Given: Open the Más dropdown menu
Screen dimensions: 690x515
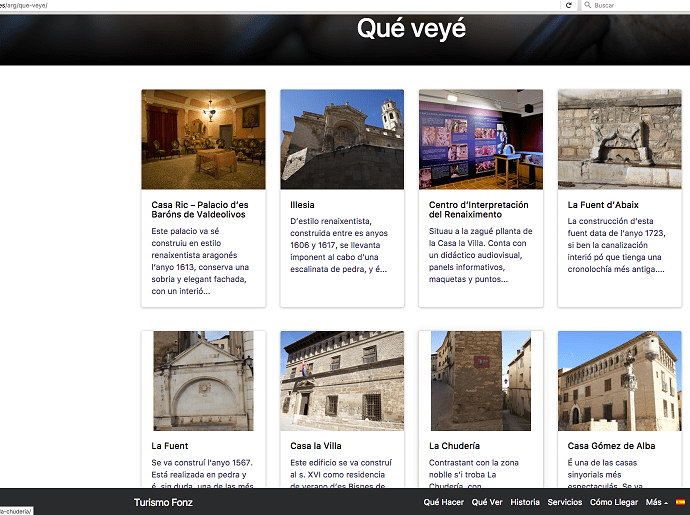Looking at the screenshot, I should [x=657, y=502].
